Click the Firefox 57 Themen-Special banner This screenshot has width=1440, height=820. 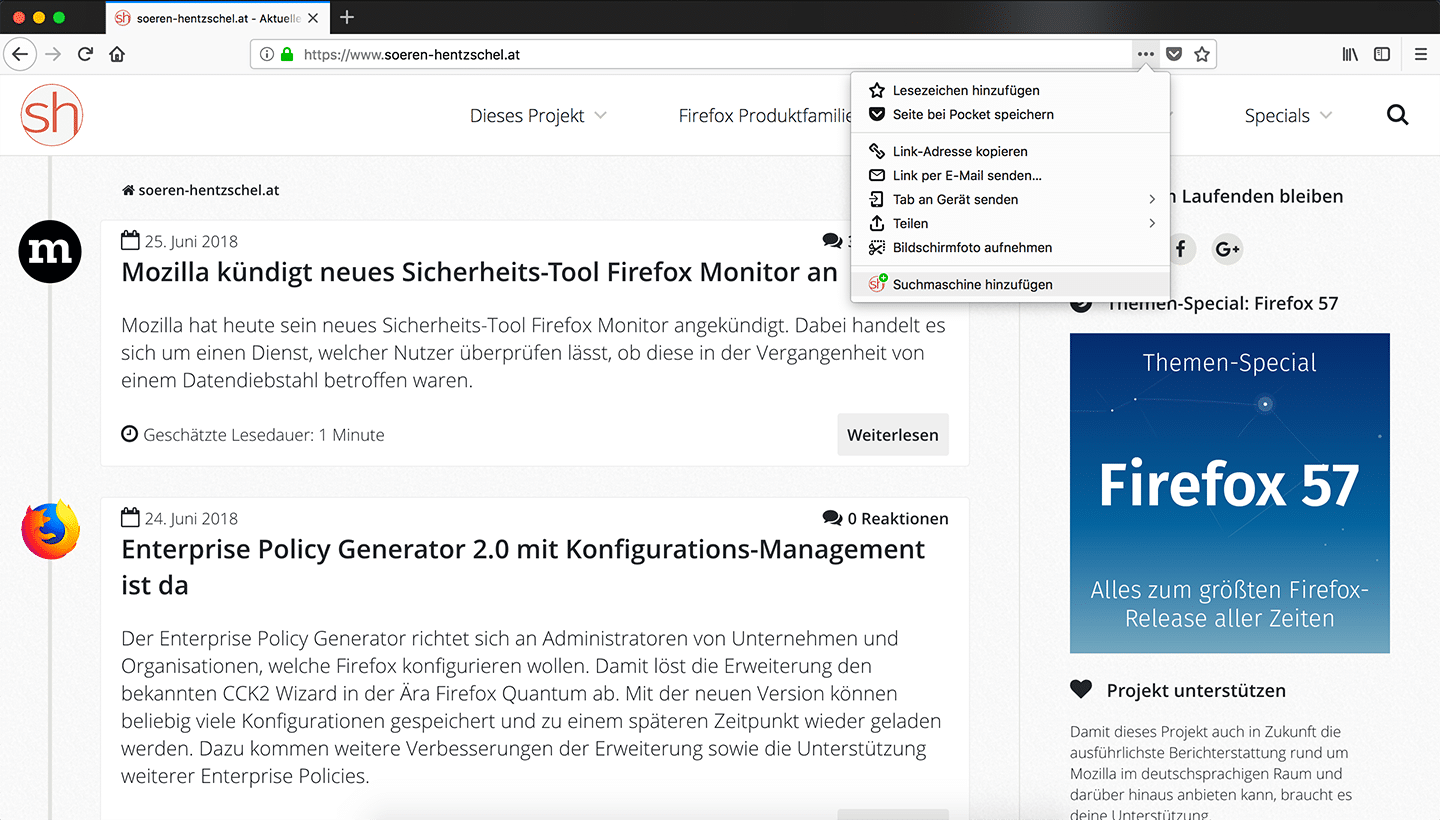[x=1229, y=493]
